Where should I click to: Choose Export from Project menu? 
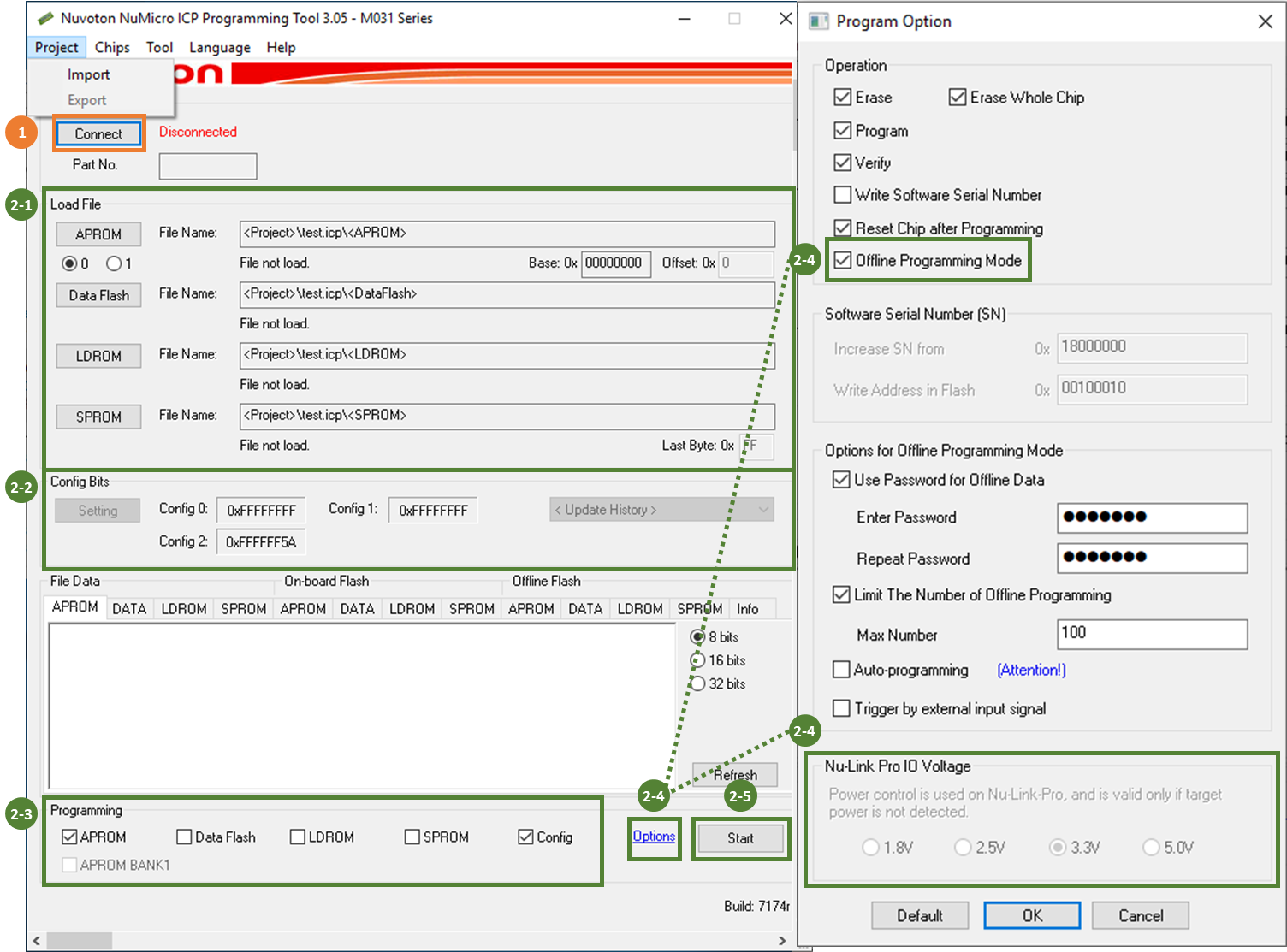[x=86, y=100]
